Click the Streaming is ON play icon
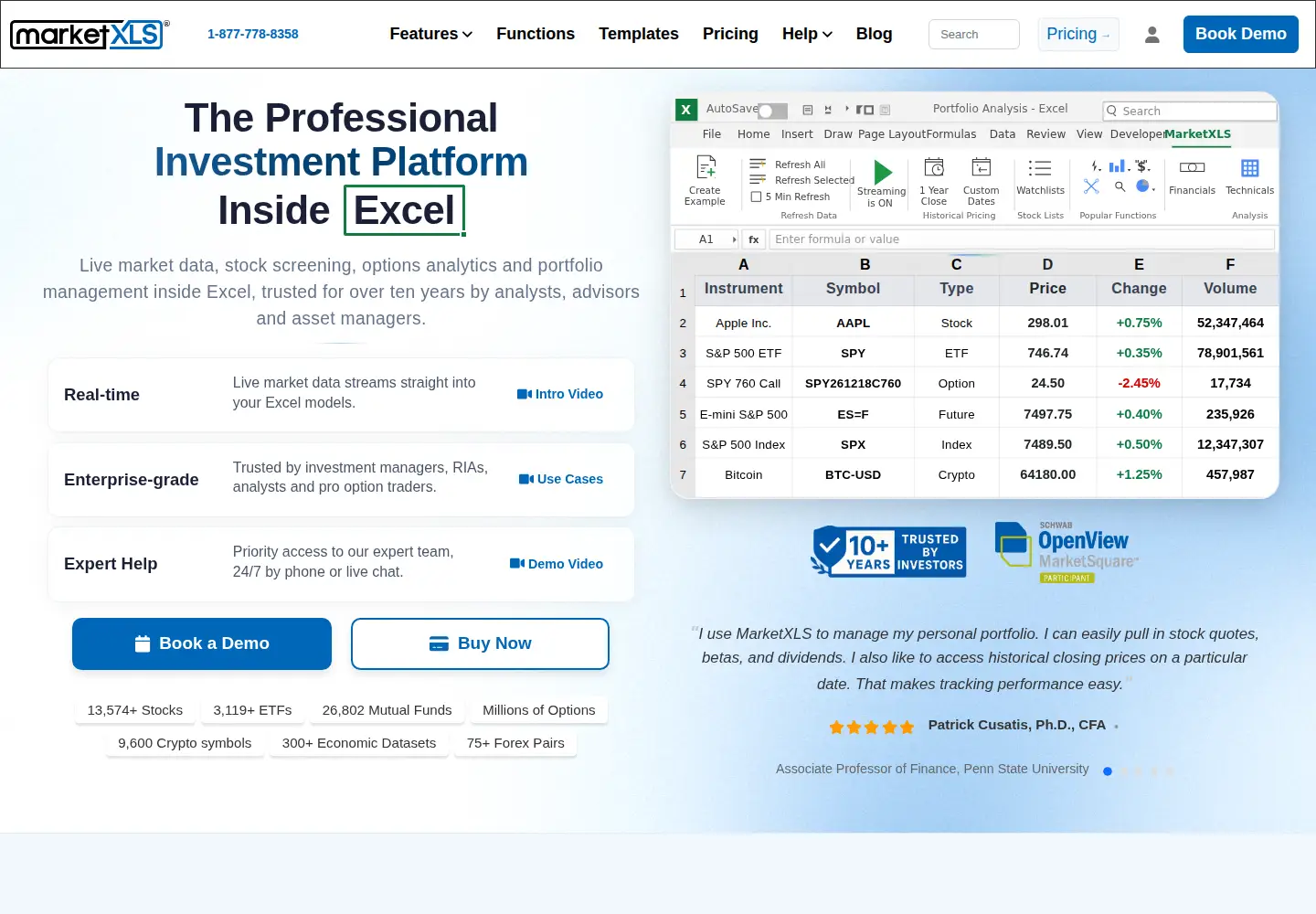 tap(882, 172)
